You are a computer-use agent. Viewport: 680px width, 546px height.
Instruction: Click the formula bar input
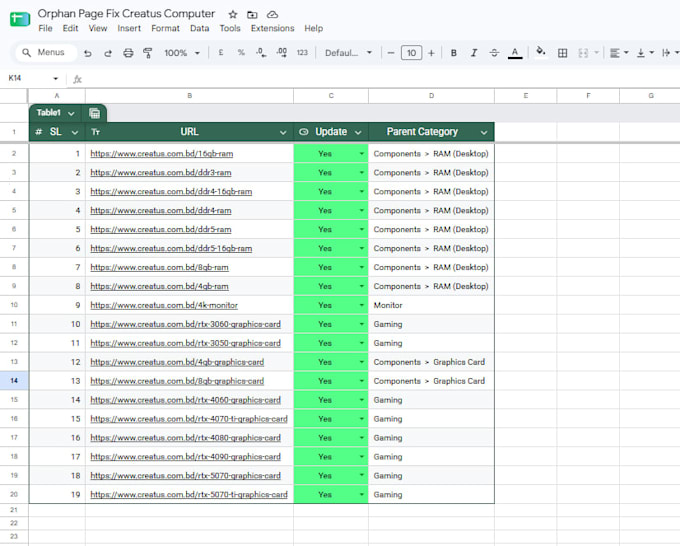point(382,79)
